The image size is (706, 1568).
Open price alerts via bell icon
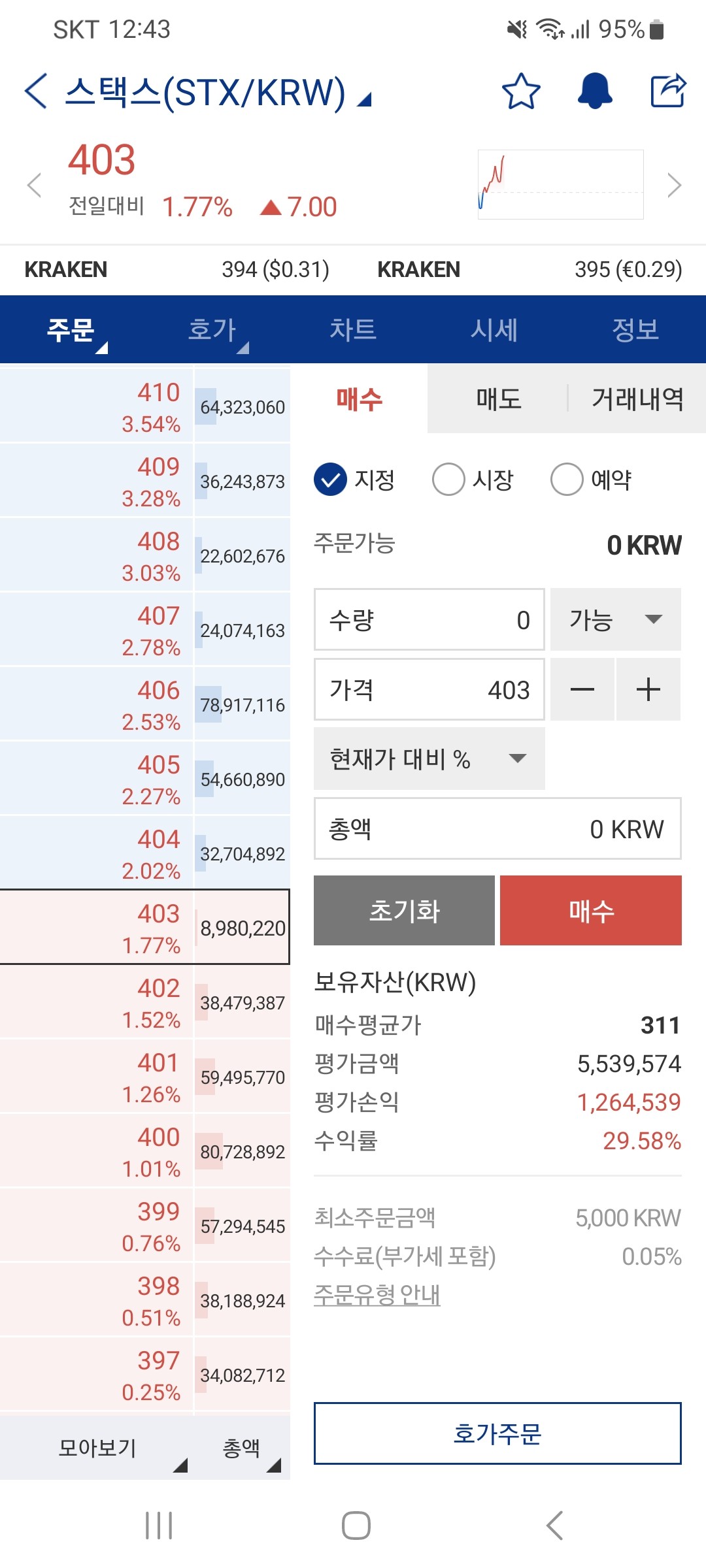(595, 91)
